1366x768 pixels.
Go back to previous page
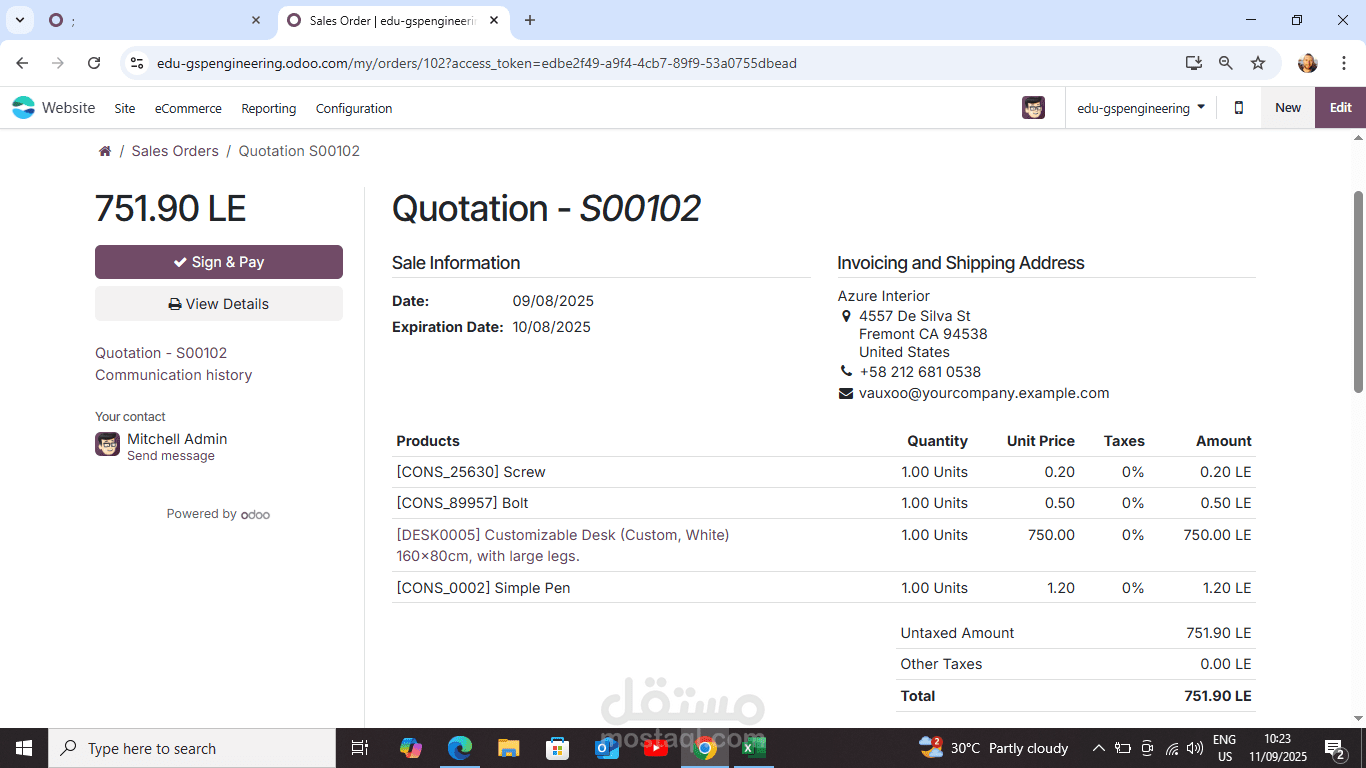coord(22,63)
